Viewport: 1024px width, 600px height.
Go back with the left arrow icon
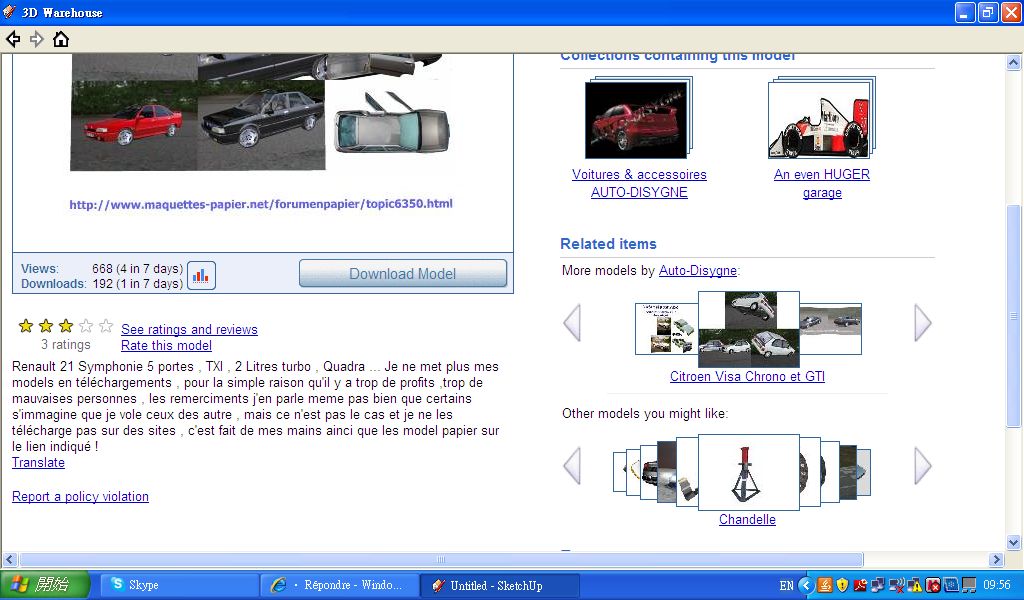point(13,40)
